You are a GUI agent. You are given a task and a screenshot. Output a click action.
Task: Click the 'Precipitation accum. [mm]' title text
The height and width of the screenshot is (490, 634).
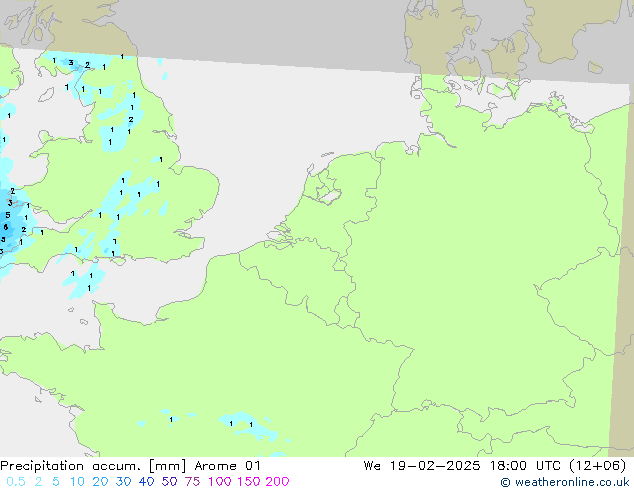93,466
